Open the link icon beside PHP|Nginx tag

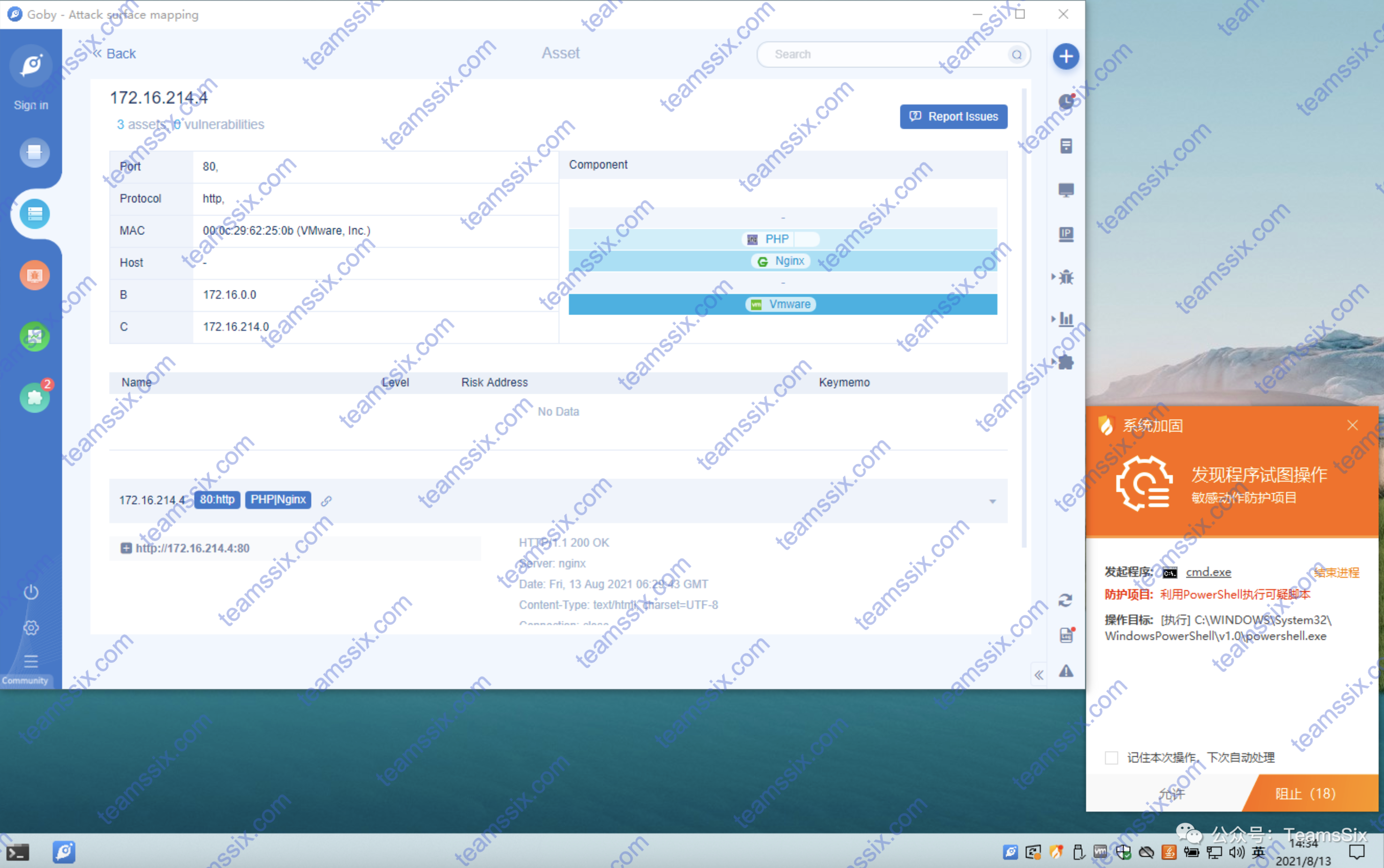coord(326,500)
